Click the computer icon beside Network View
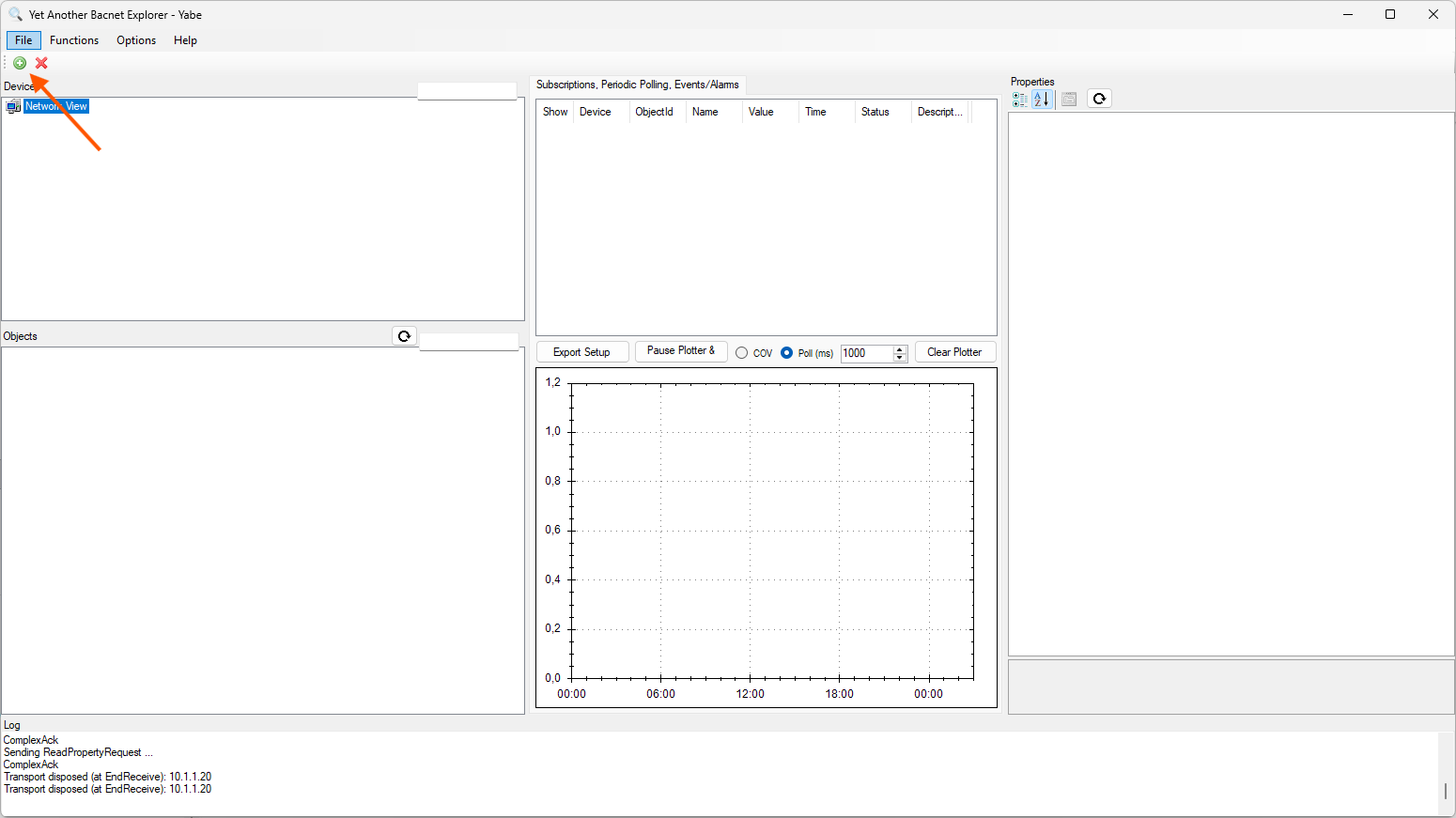Screen dimensions: 1456x818 coord(13,106)
